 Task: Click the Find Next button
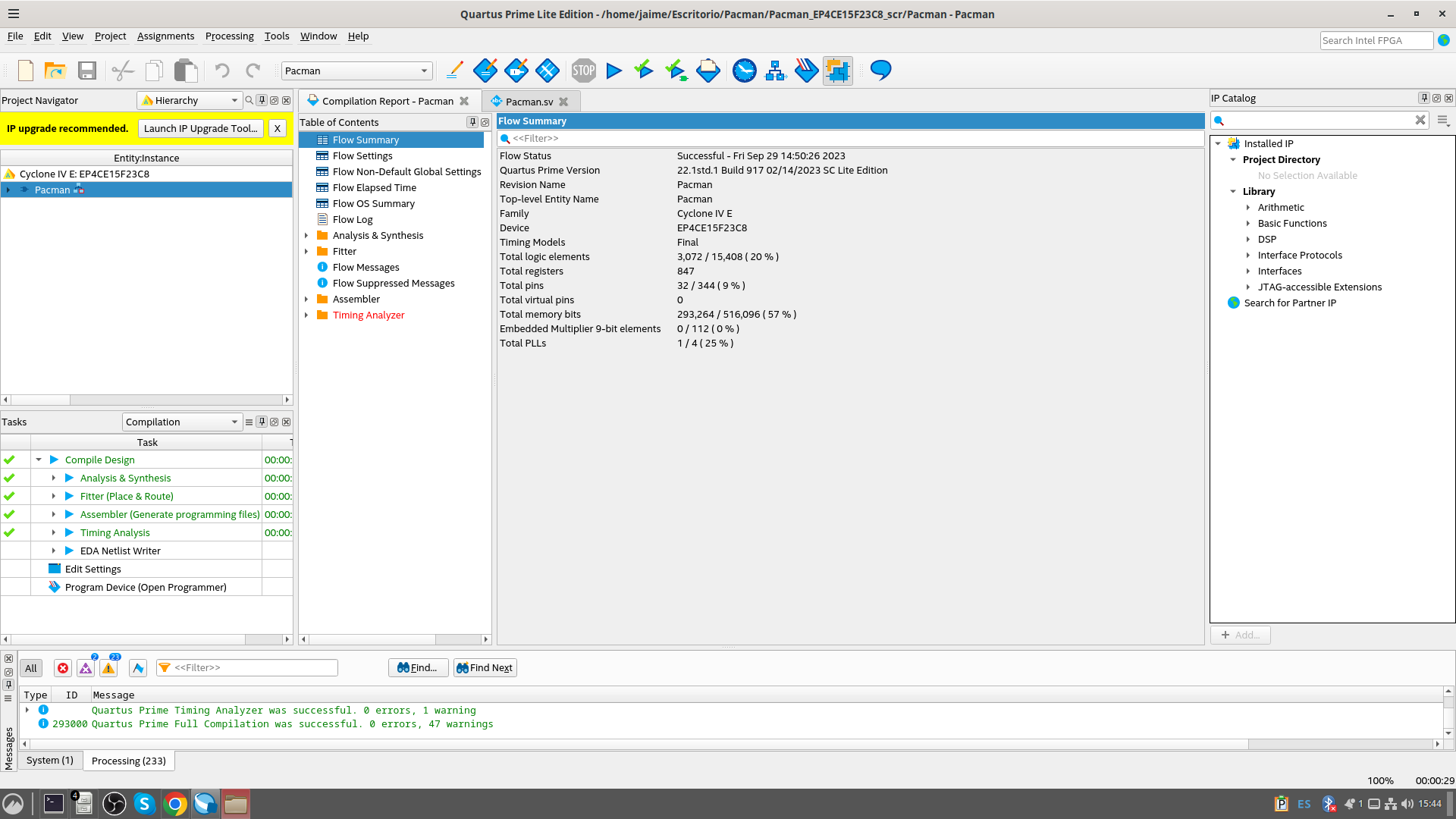[485, 668]
